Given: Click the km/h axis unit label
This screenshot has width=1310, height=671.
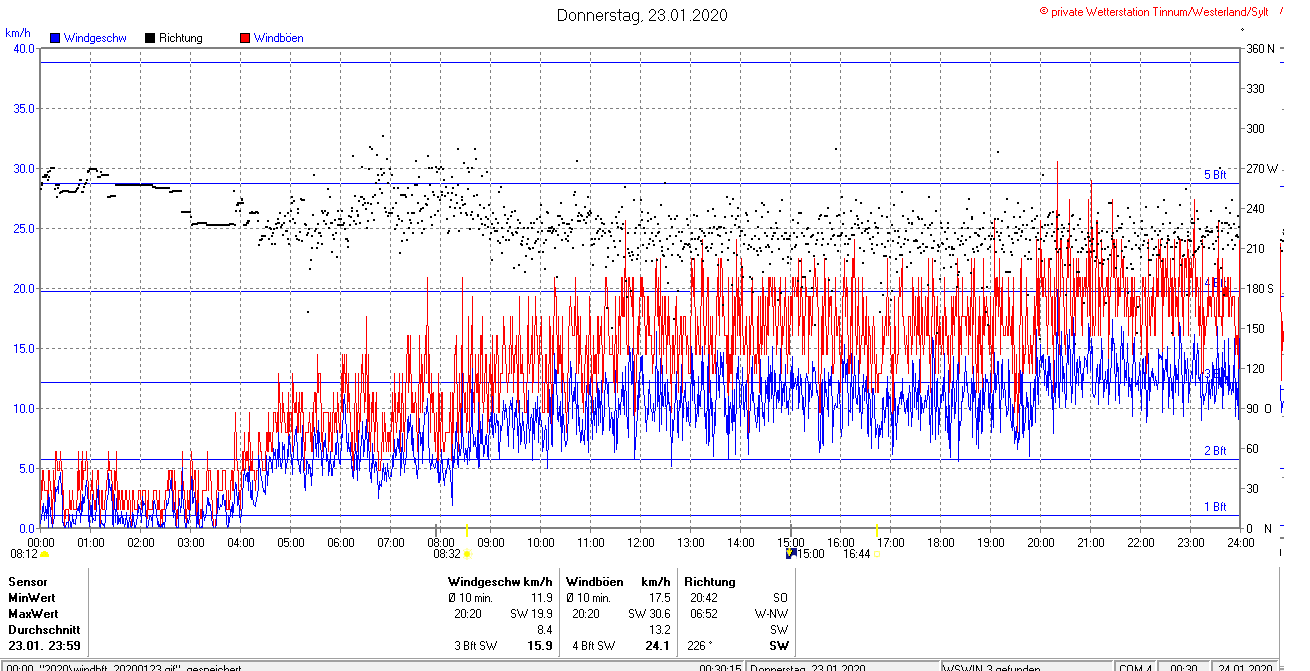Looking at the screenshot, I should [x=18, y=33].
